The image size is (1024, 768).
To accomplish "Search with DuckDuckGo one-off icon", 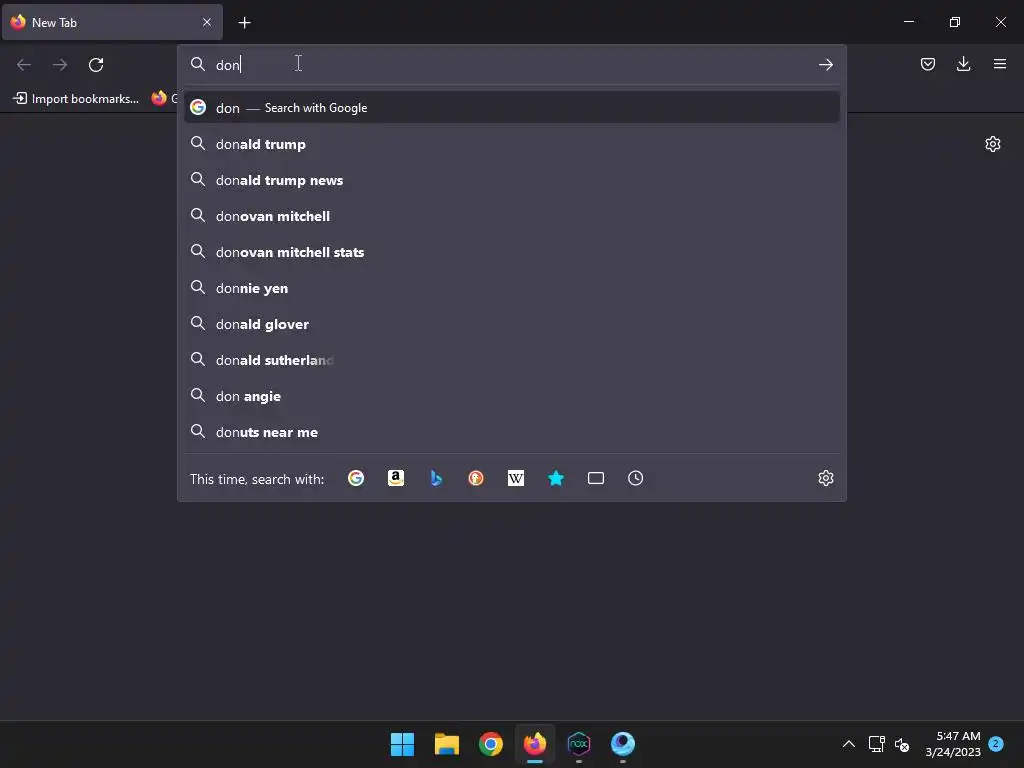I will coord(476,478).
